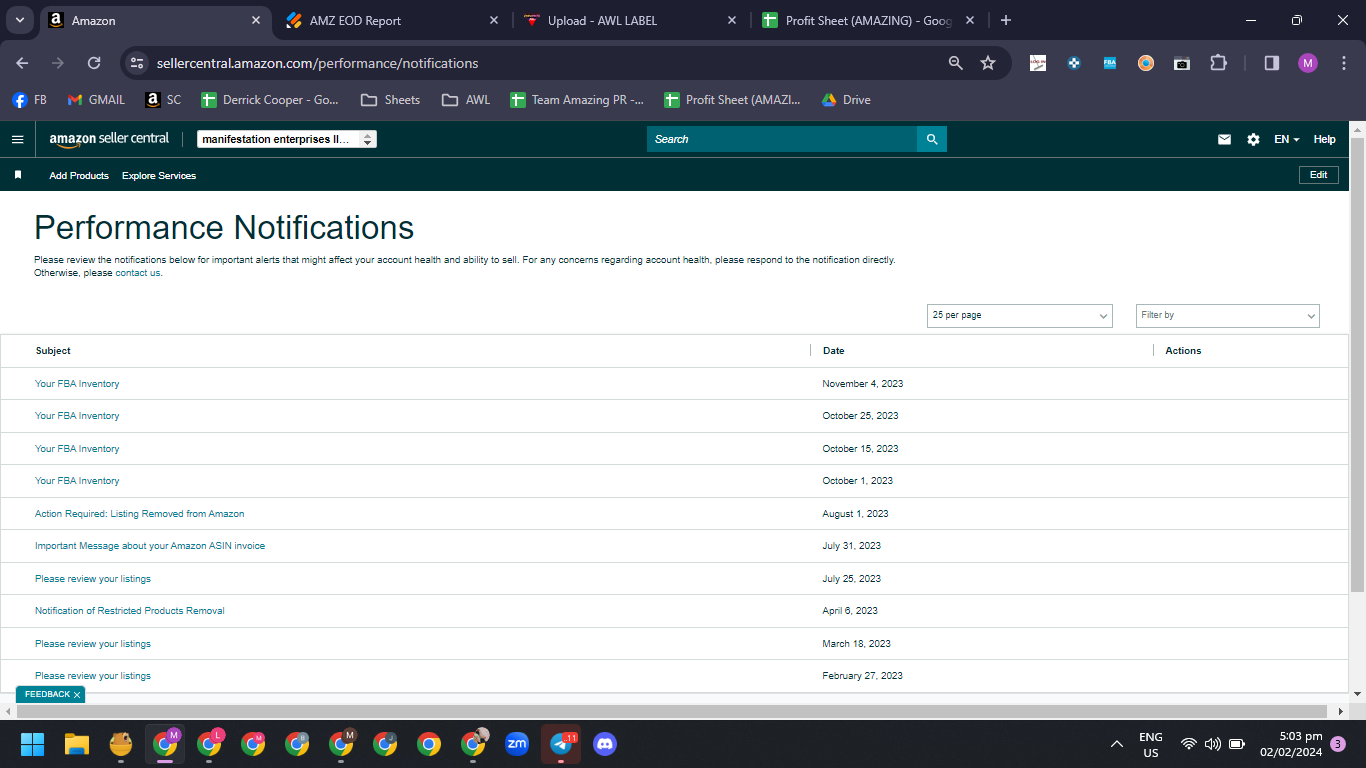The width and height of the screenshot is (1366, 768).
Task: Close the AMZ EOD Report tab
Action: [x=494, y=20]
